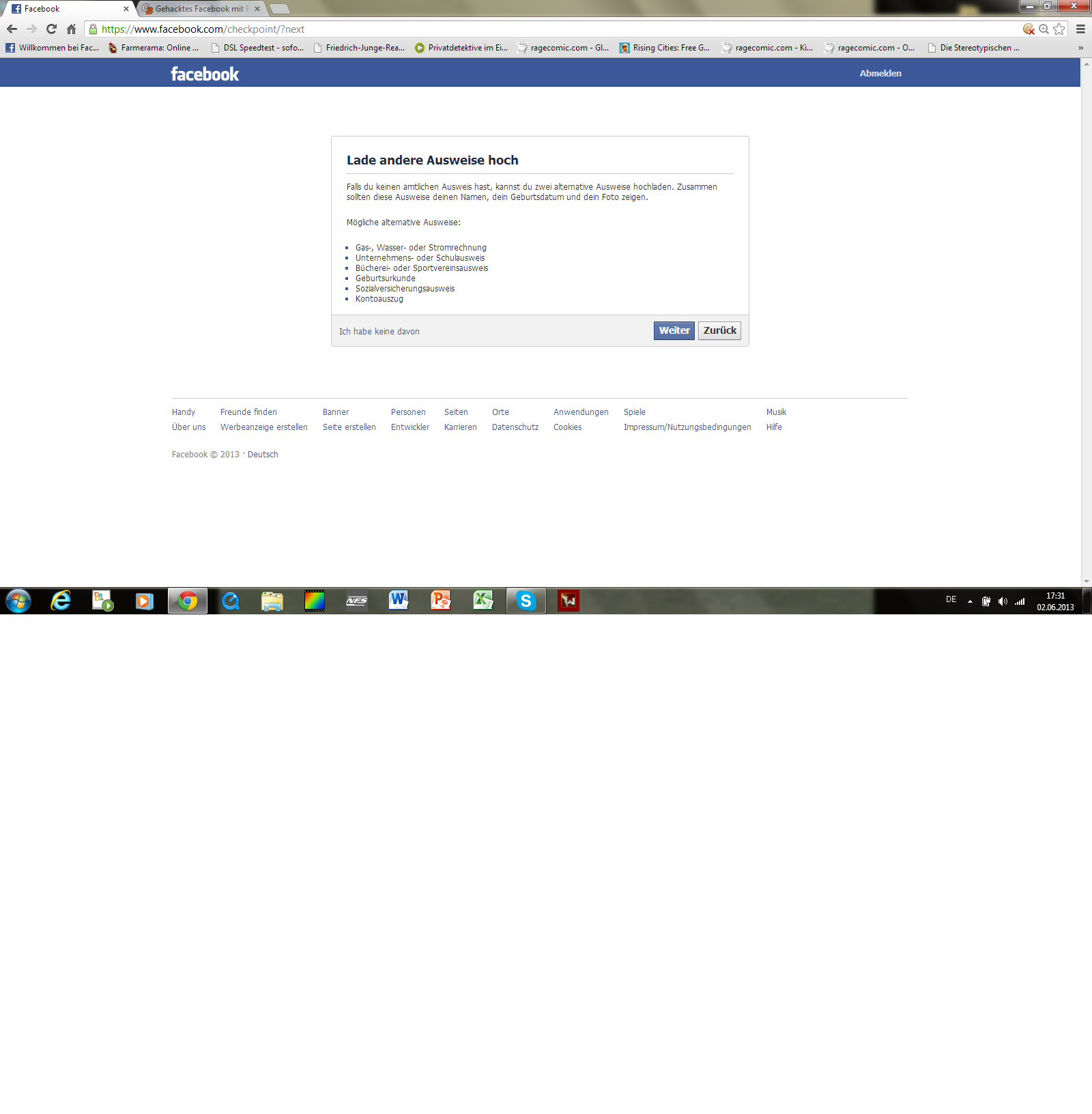Switch to the Facebook tab

[68, 9]
